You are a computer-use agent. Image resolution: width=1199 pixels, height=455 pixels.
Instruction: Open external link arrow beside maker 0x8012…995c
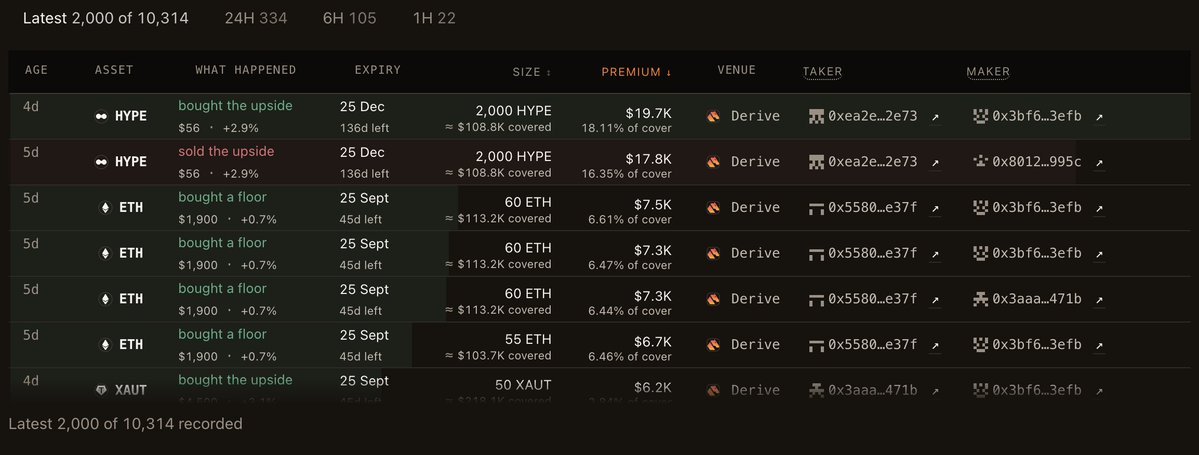[x=1100, y=163]
